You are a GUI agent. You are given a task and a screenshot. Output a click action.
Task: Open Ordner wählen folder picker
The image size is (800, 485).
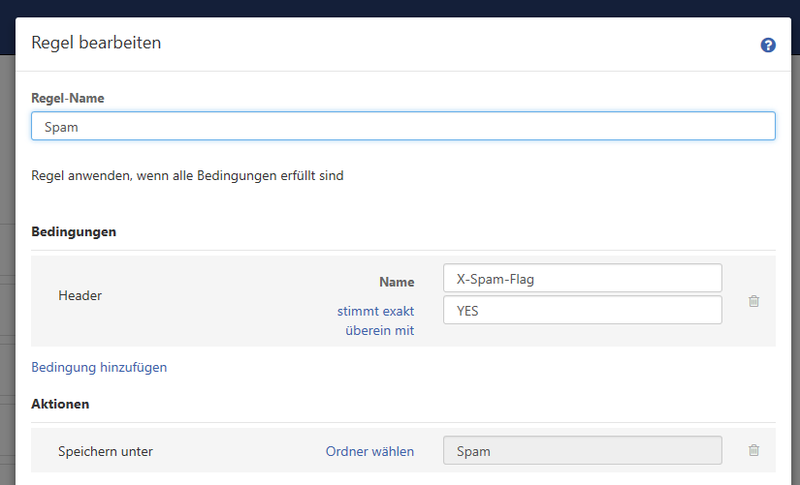pyautogui.click(x=370, y=451)
